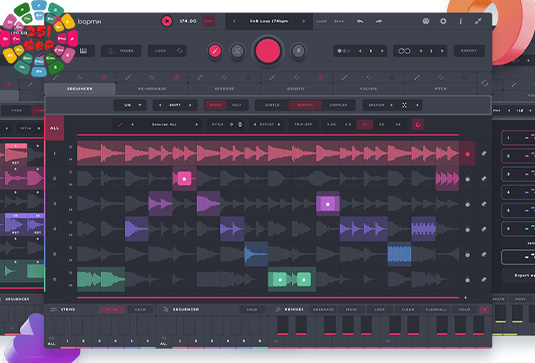This screenshot has height=363, width=535.
Task: Open the 1/8 grid dropdown
Action: tap(130, 105)
